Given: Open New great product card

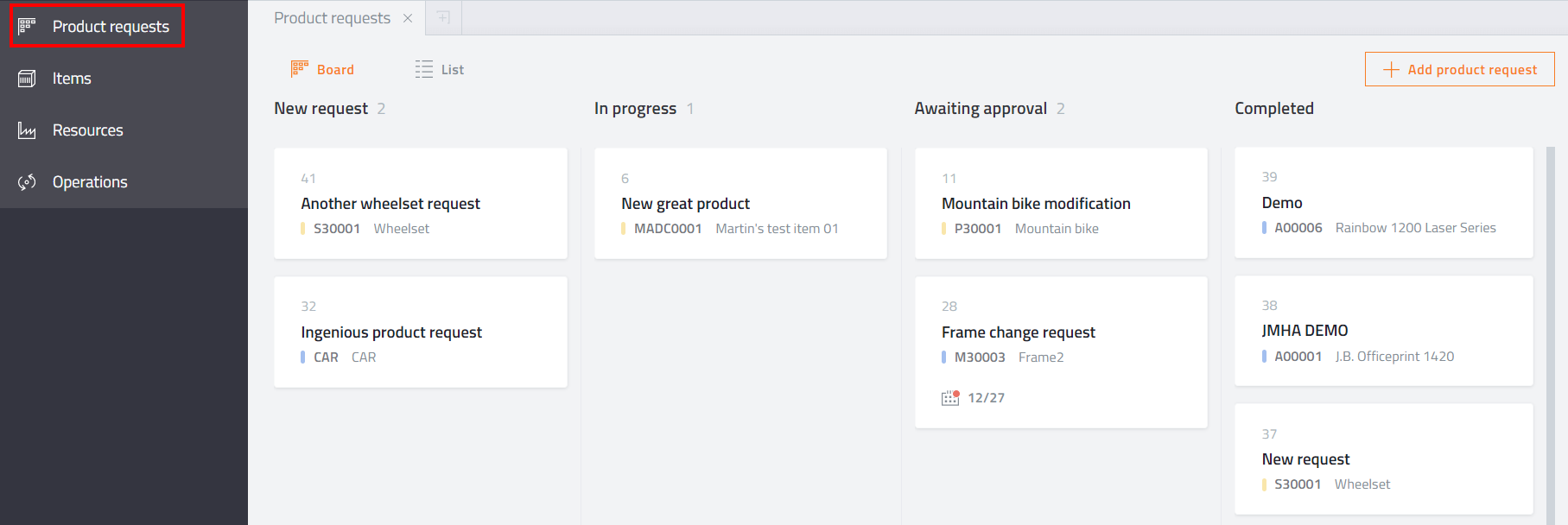Looking at the screenshot, I should tap(685, 204).
